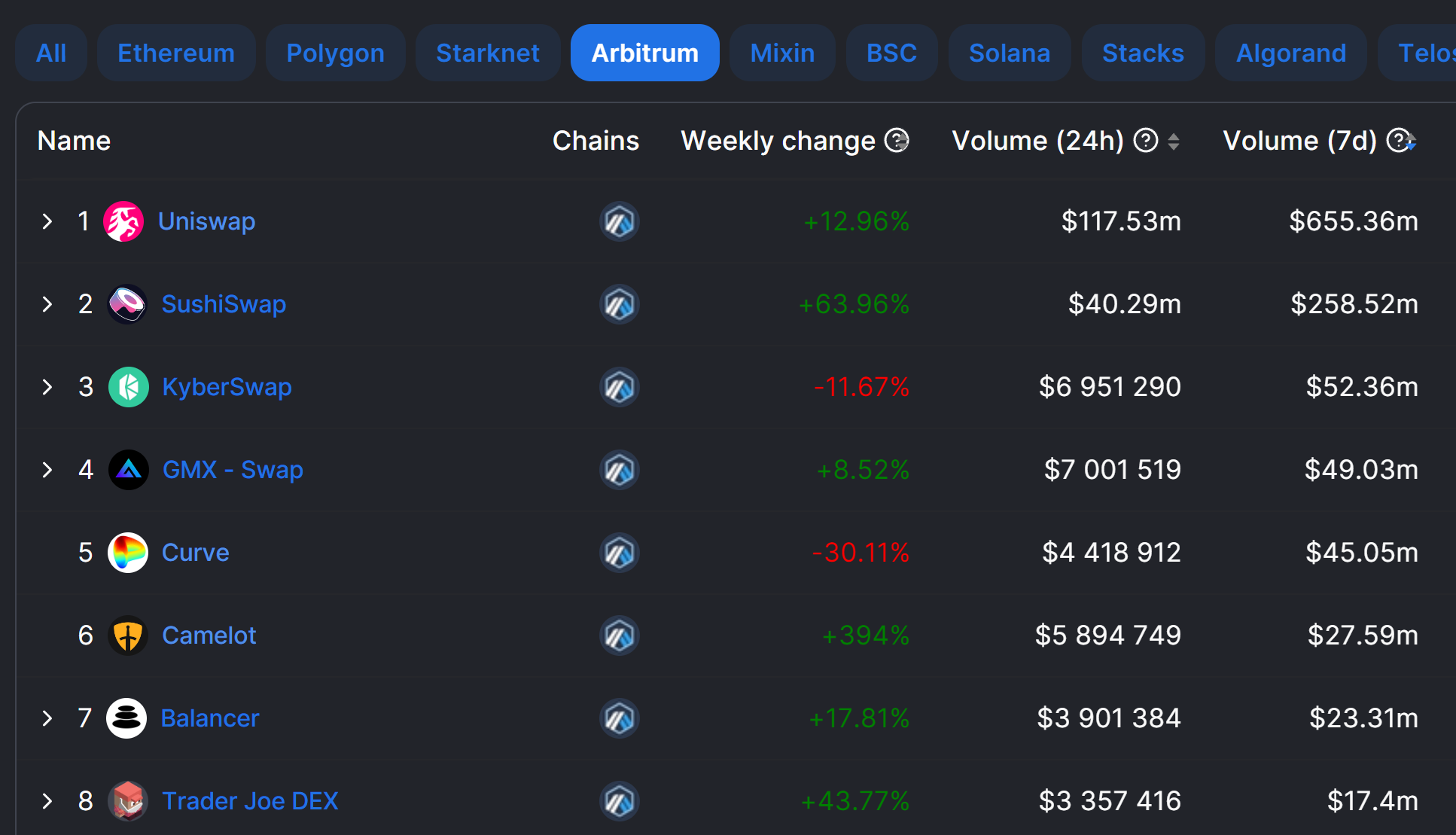Open the KyberSwap link

pos(227,387)
